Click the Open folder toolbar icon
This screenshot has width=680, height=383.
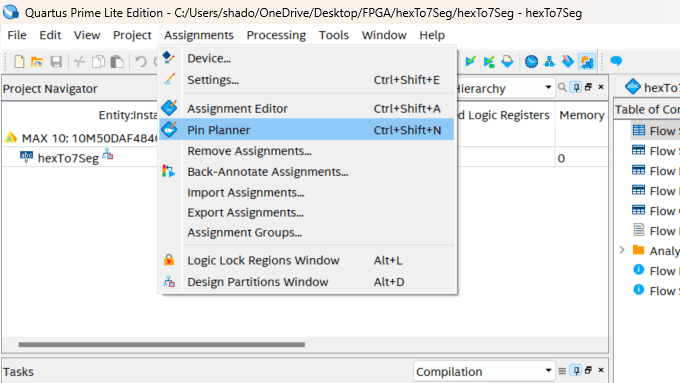(37, 62)
